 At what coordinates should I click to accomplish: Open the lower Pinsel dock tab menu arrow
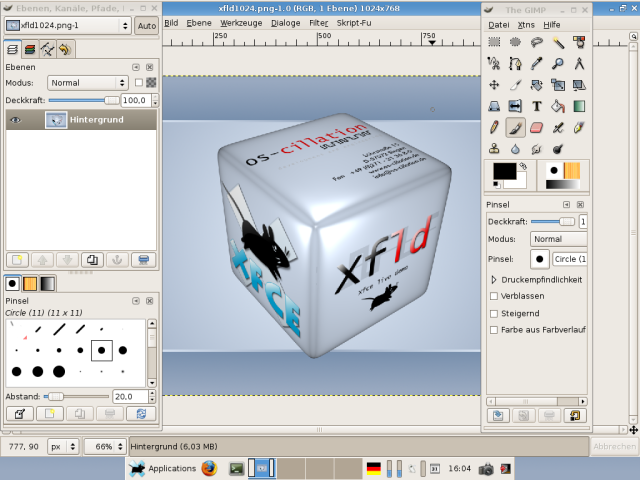coord(136,301)
